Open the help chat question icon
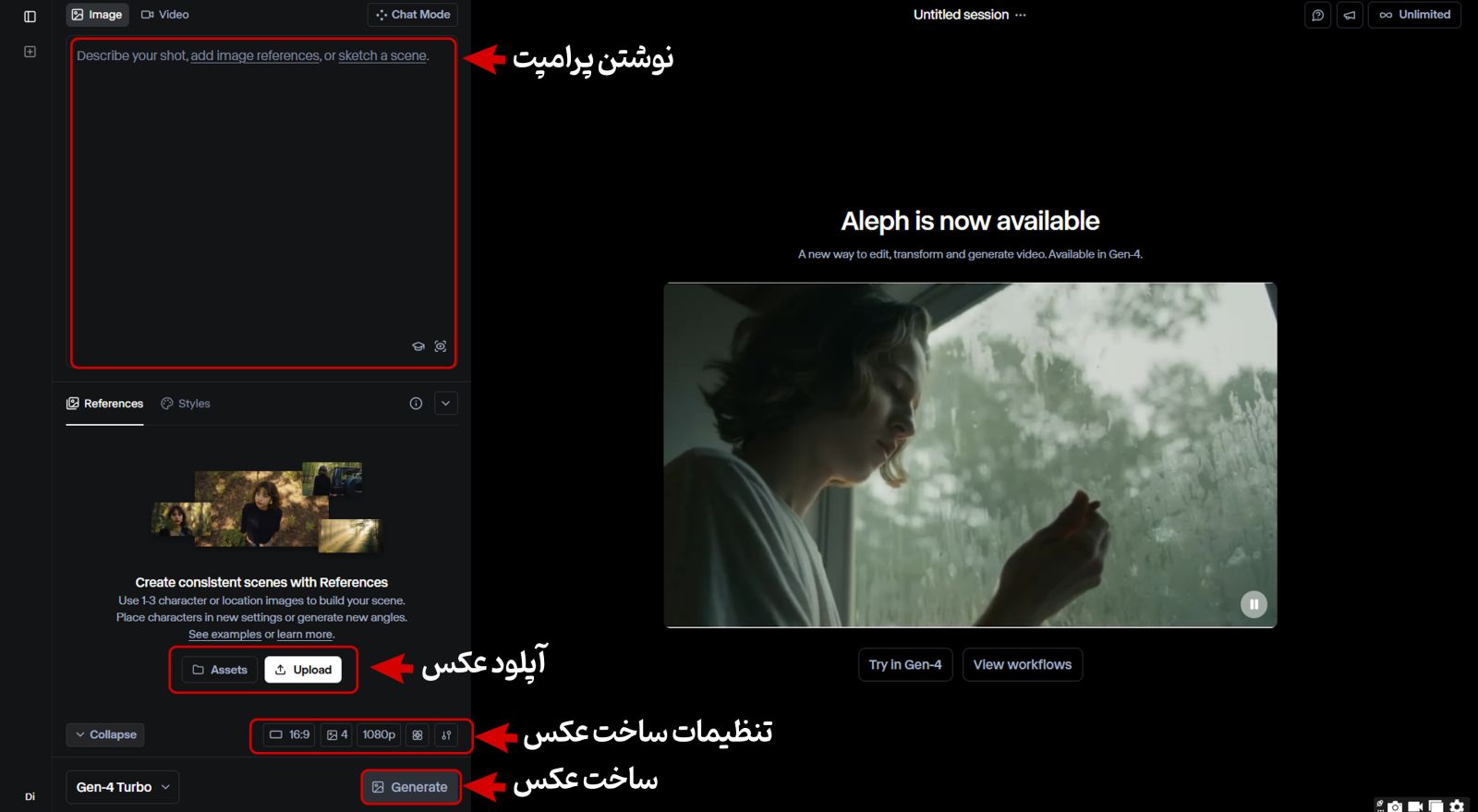 point(1317,15)
